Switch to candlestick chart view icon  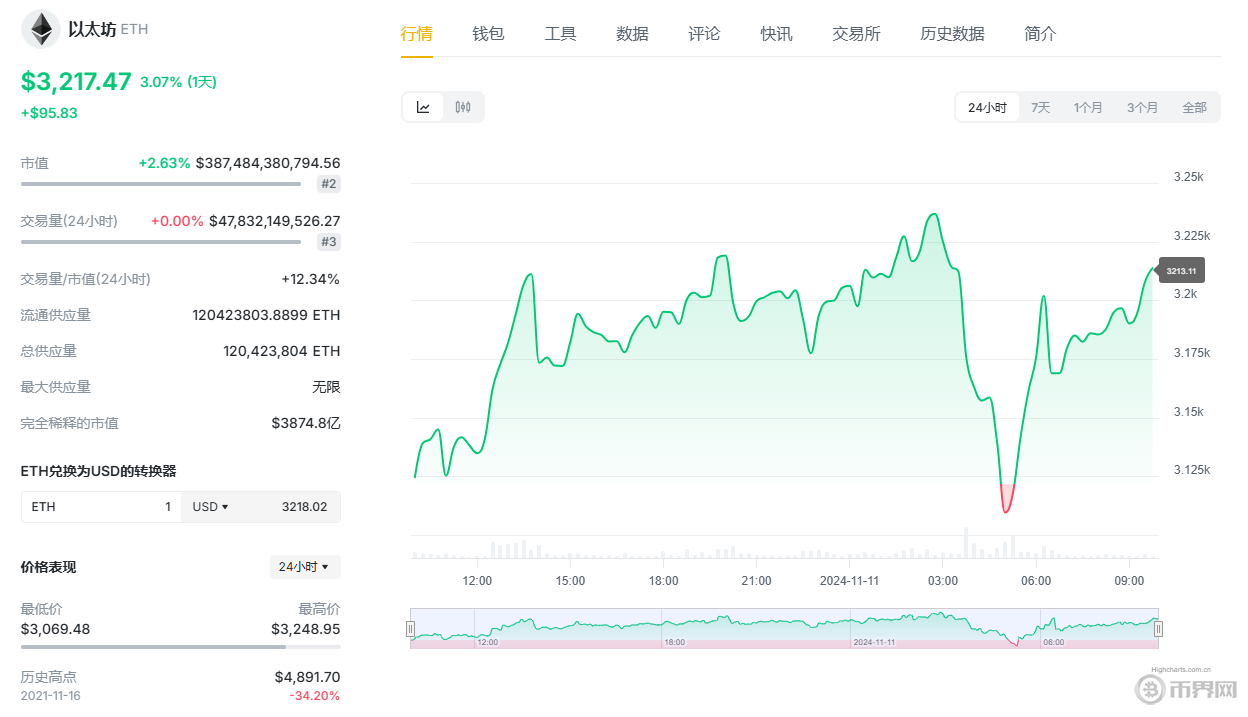463,107
